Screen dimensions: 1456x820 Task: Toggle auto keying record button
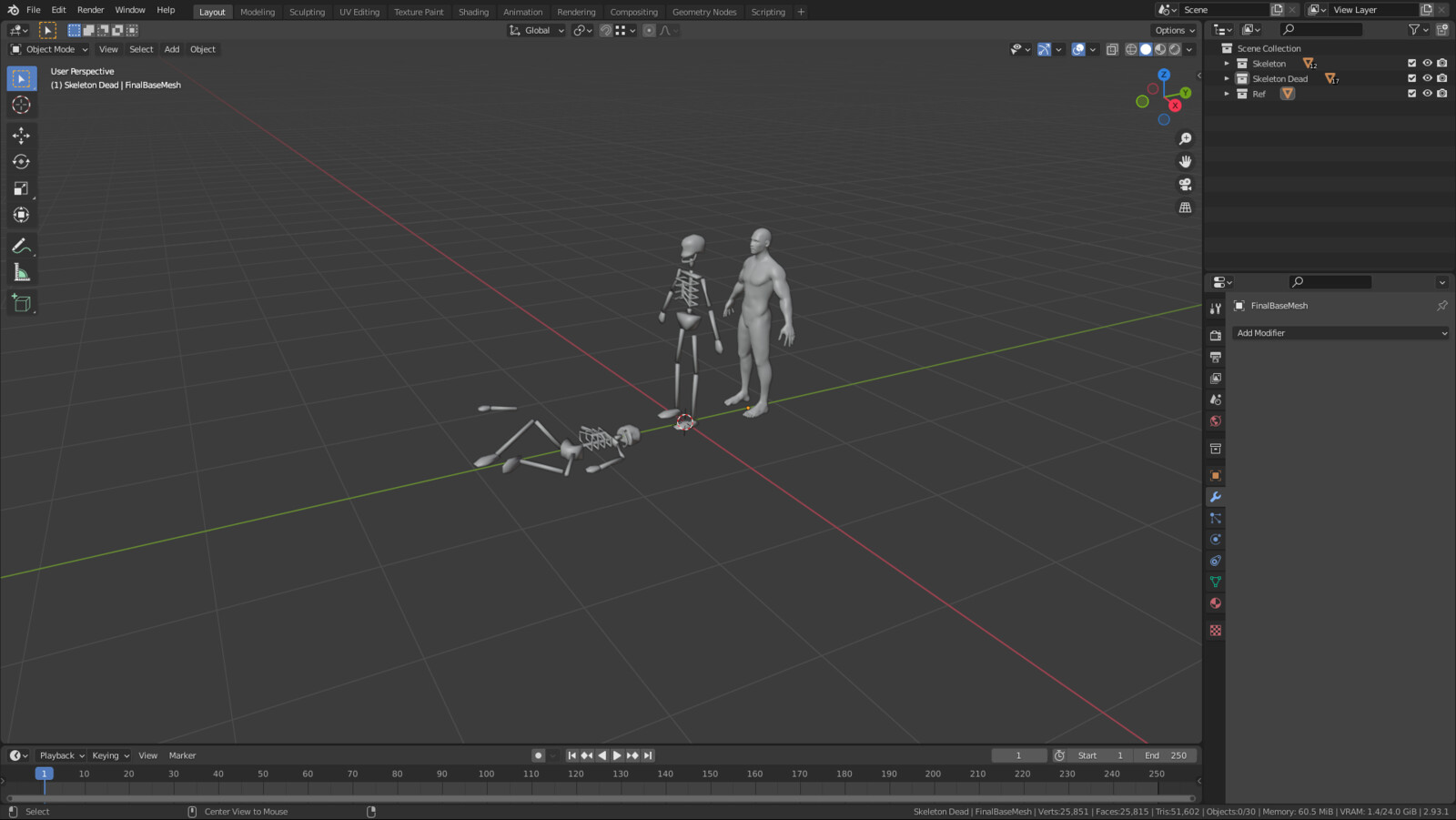tap(538, 755)
